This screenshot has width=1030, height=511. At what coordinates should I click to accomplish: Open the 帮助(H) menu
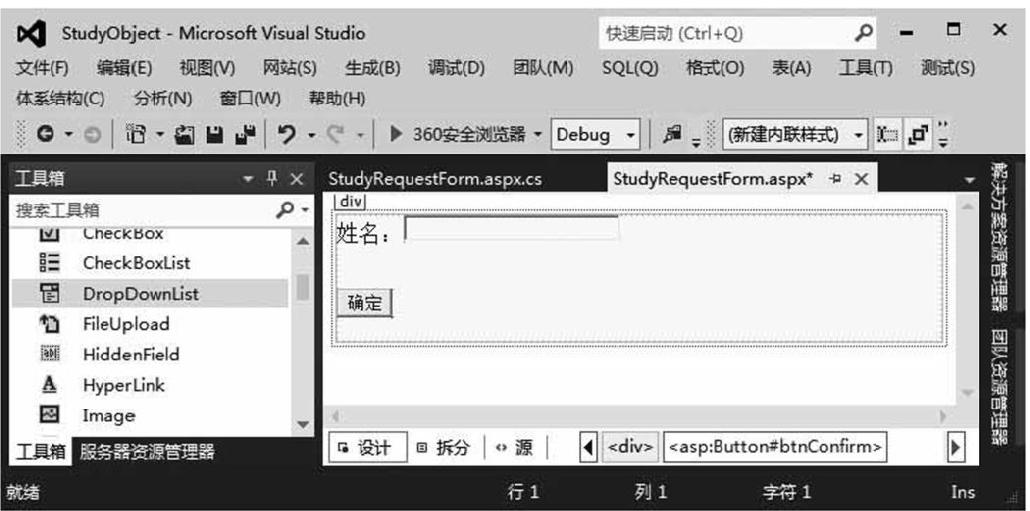[337, 99]
